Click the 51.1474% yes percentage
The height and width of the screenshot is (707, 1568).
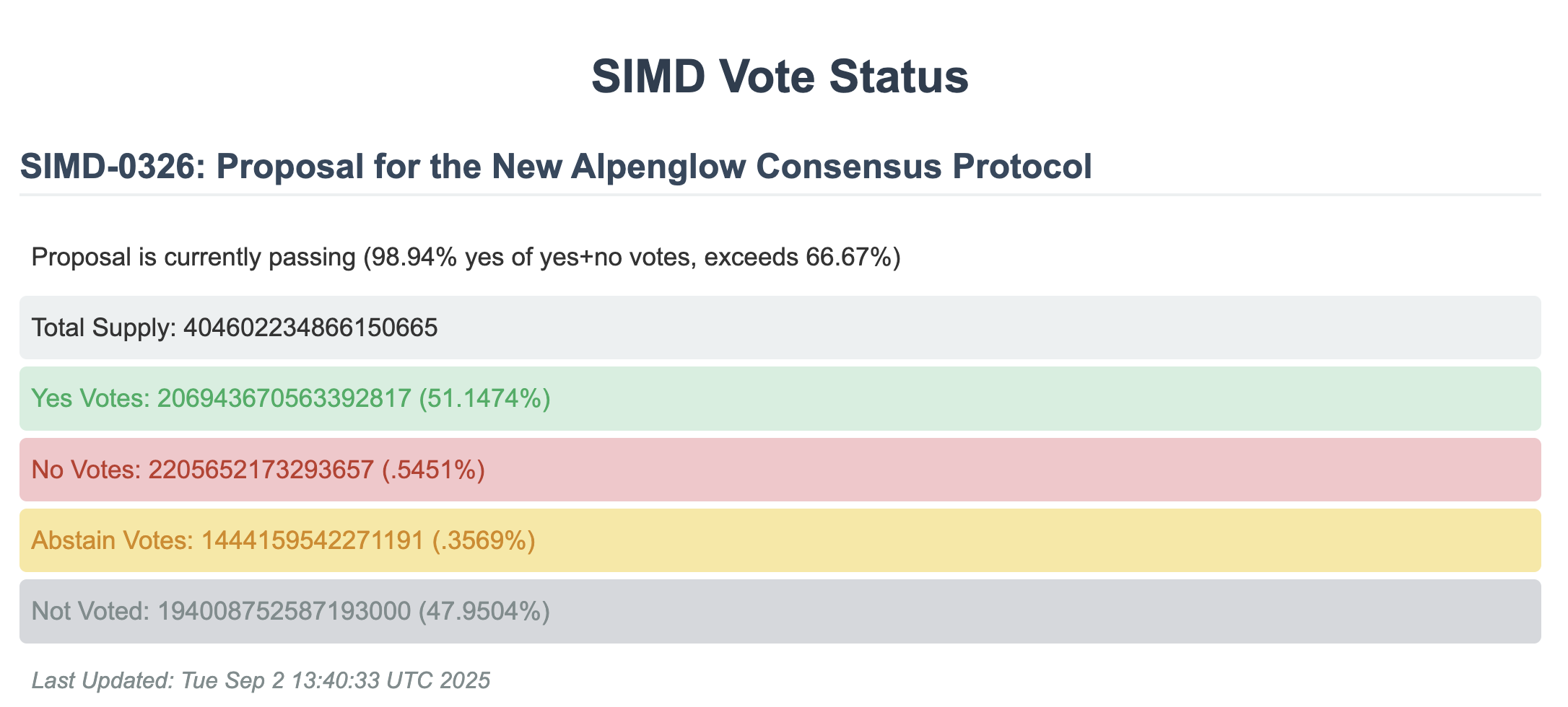tap(484, 398)
